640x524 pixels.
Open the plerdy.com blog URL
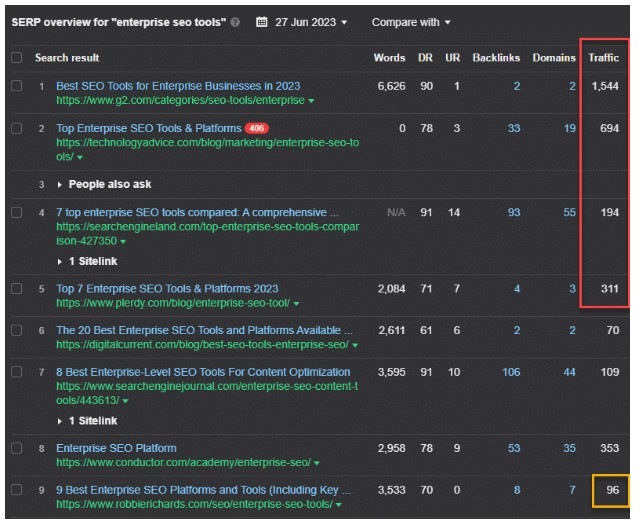(x=173, y=303)
